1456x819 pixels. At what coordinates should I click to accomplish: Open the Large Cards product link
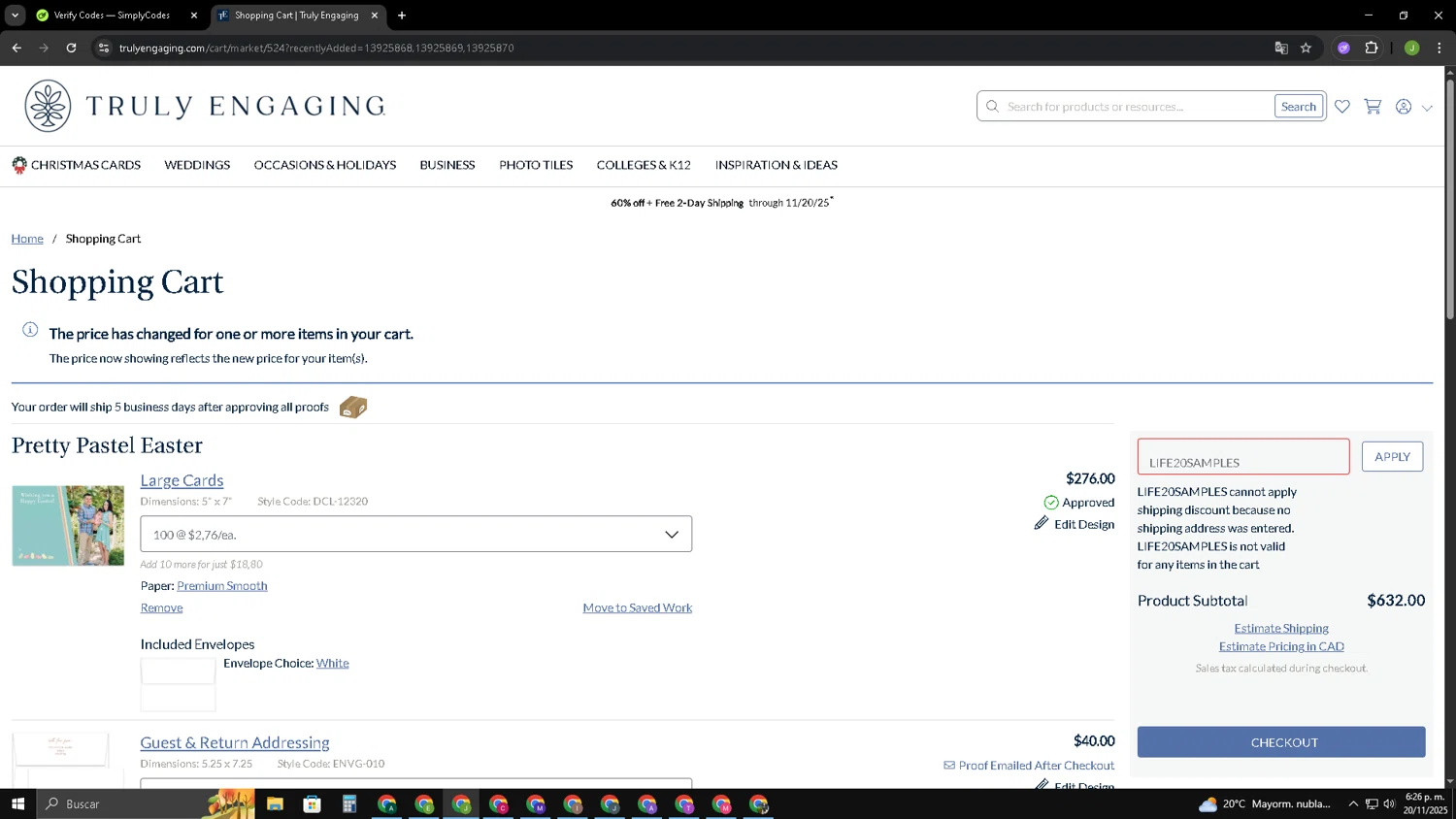182,480
